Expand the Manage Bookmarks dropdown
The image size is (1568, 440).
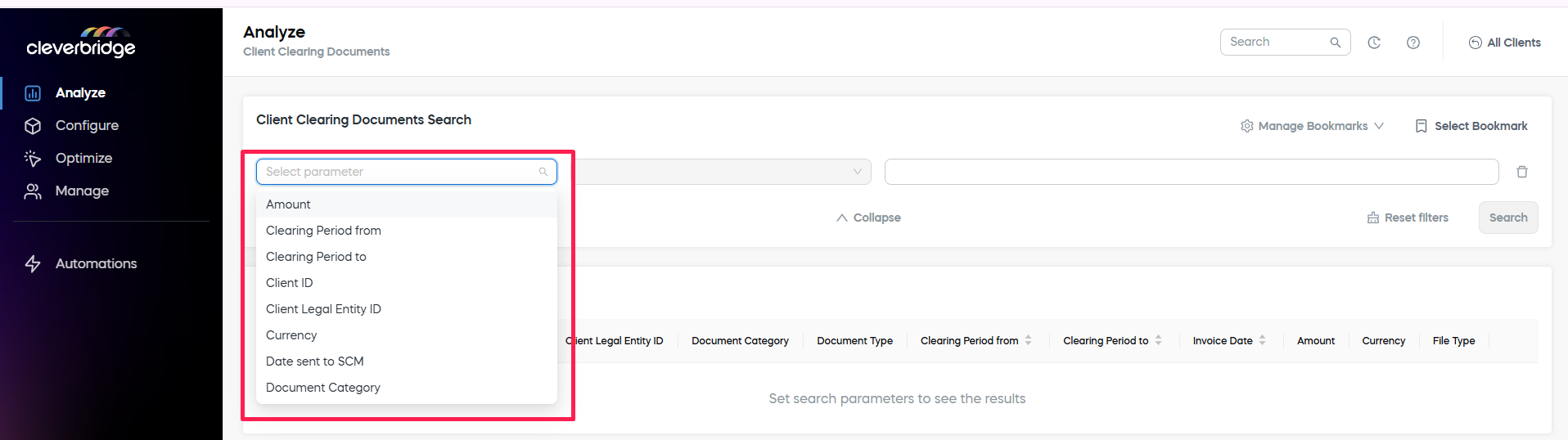click(1312, 126)
